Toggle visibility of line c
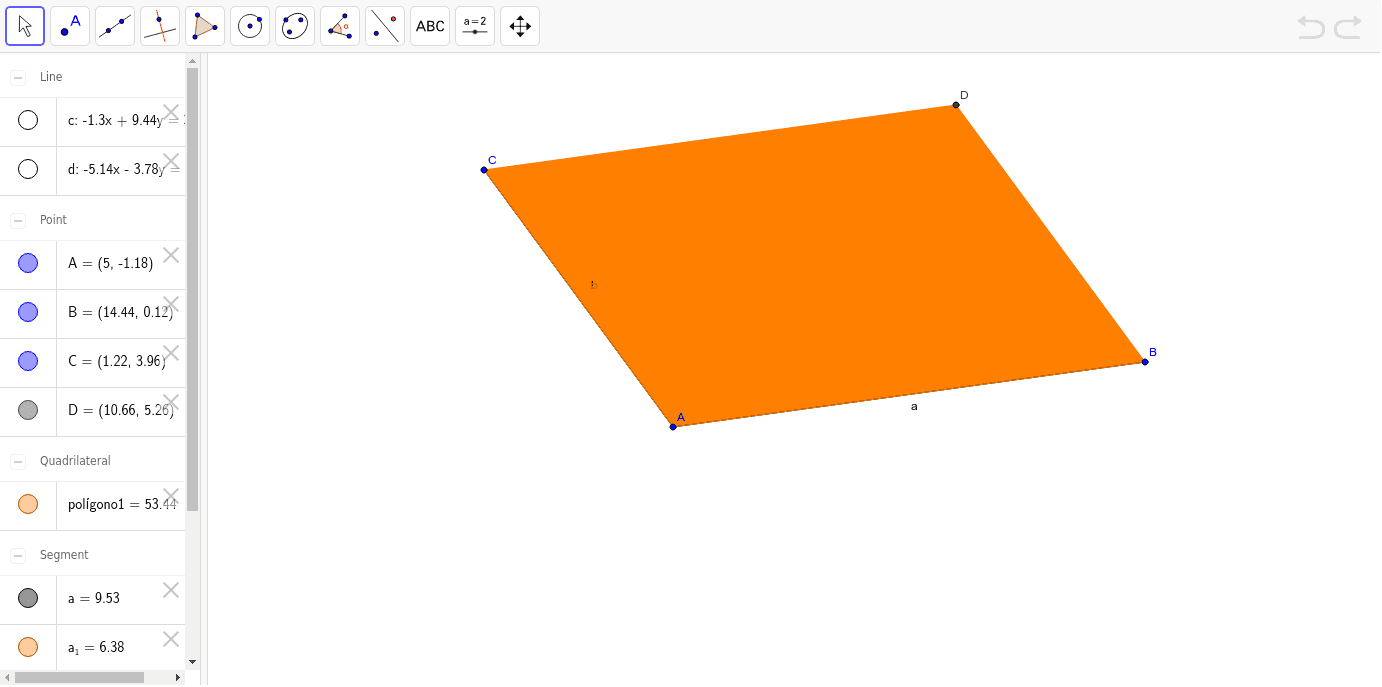The height and width of the screenshot is (687, 1382). (x=28, y=120)
